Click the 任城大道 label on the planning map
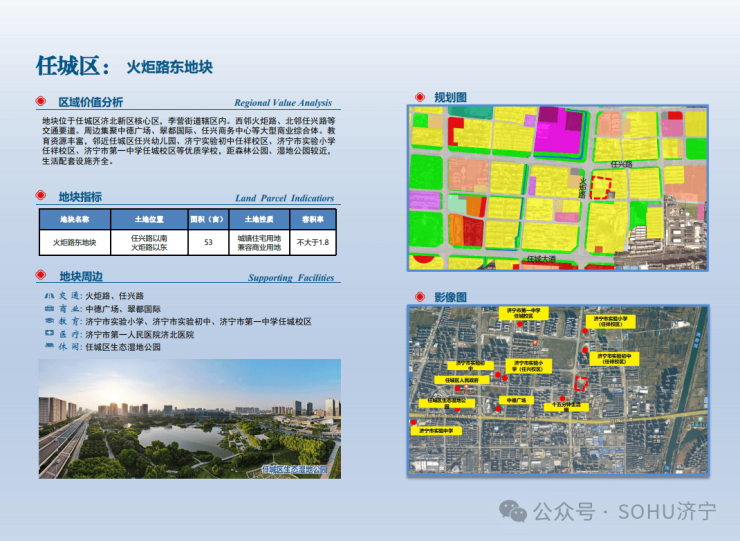The image size is (740, 541). tap(541, 259)
